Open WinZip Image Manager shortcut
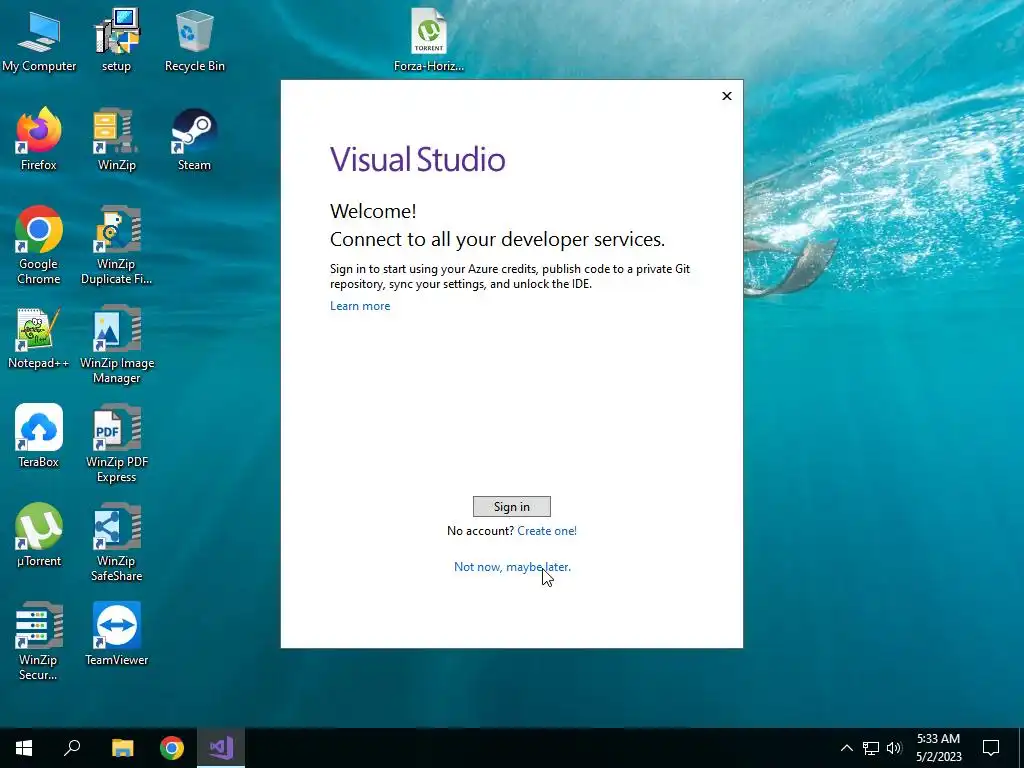This screenshot has width=1024, height=768. point(116,345)
